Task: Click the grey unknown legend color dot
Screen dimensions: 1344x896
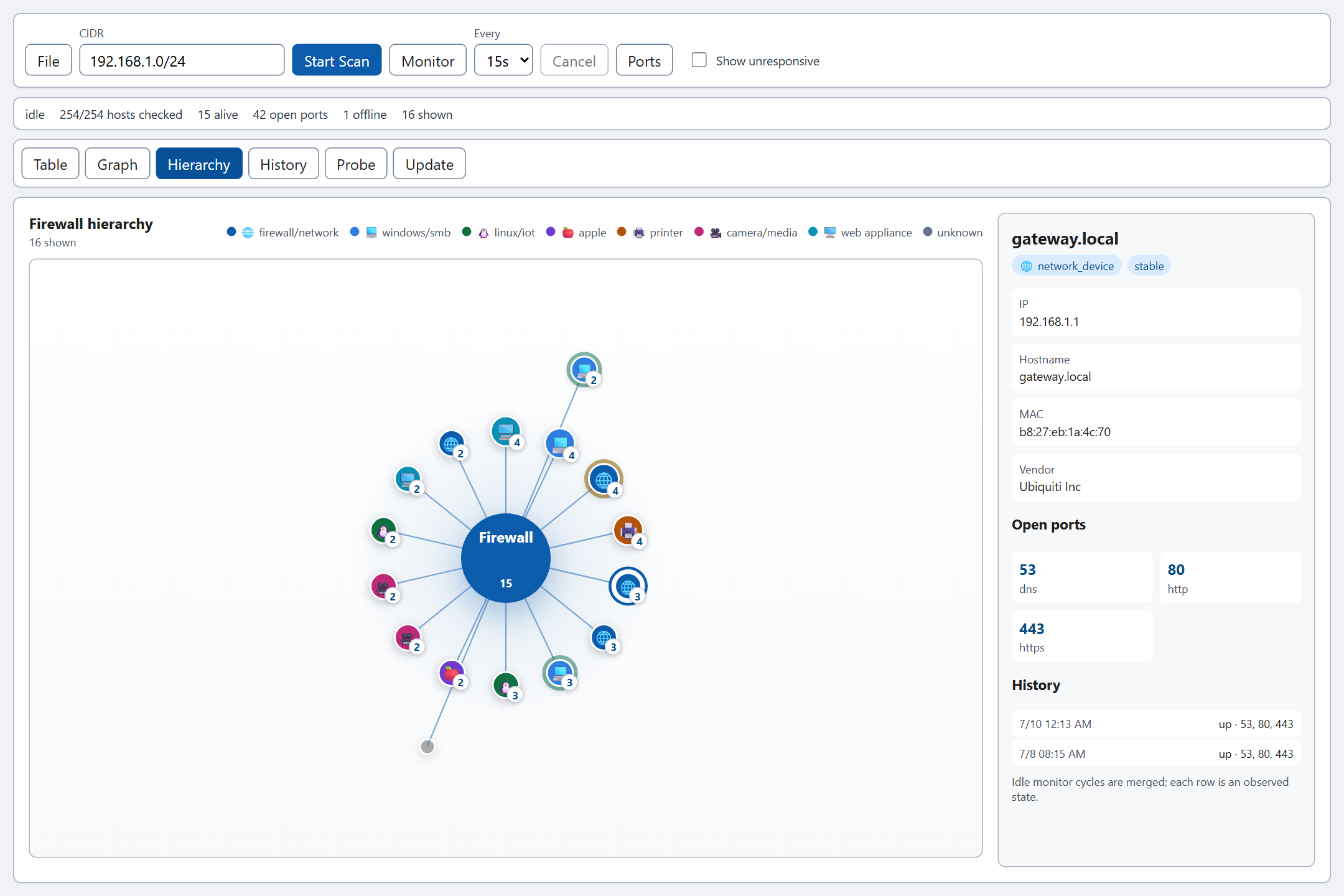Action: [x=928, y=231]
